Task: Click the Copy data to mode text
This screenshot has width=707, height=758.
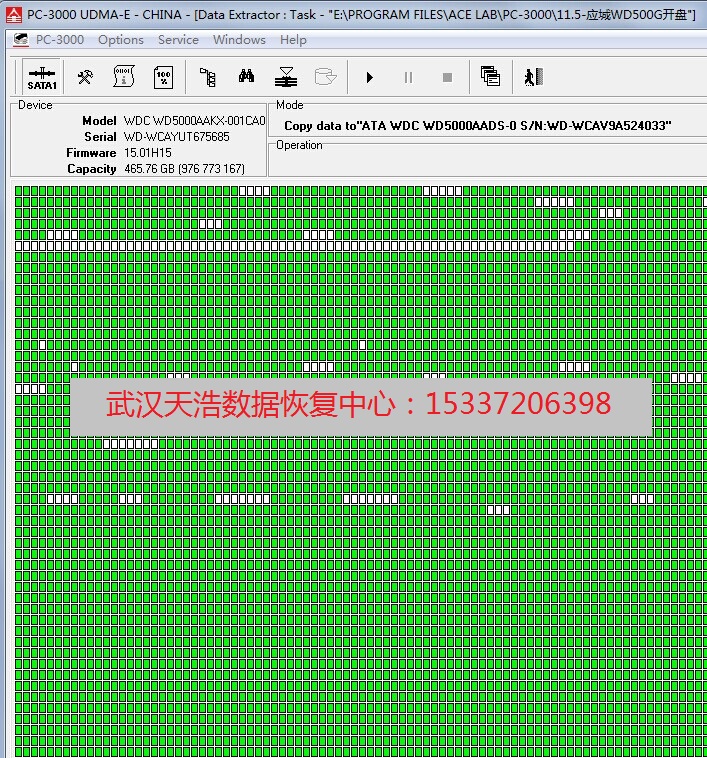Action: 477,126
